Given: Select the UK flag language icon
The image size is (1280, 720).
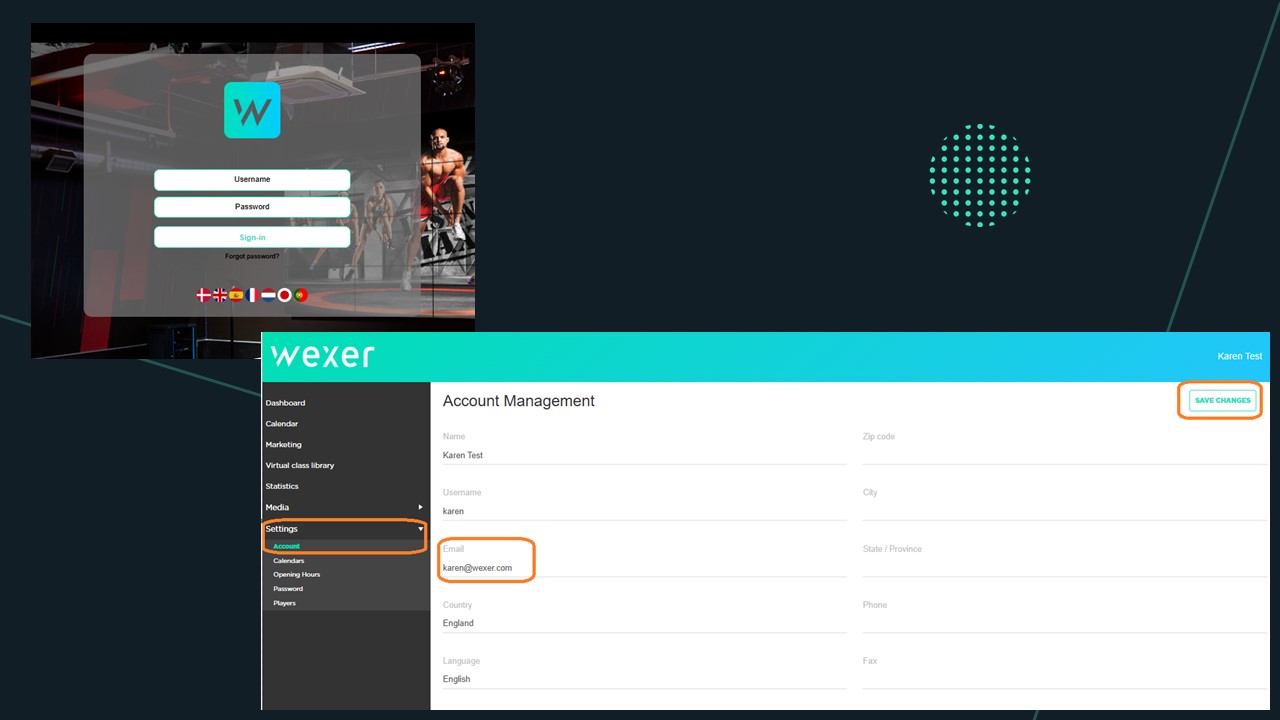Looking at the screenshot, I should click(220, 295).
